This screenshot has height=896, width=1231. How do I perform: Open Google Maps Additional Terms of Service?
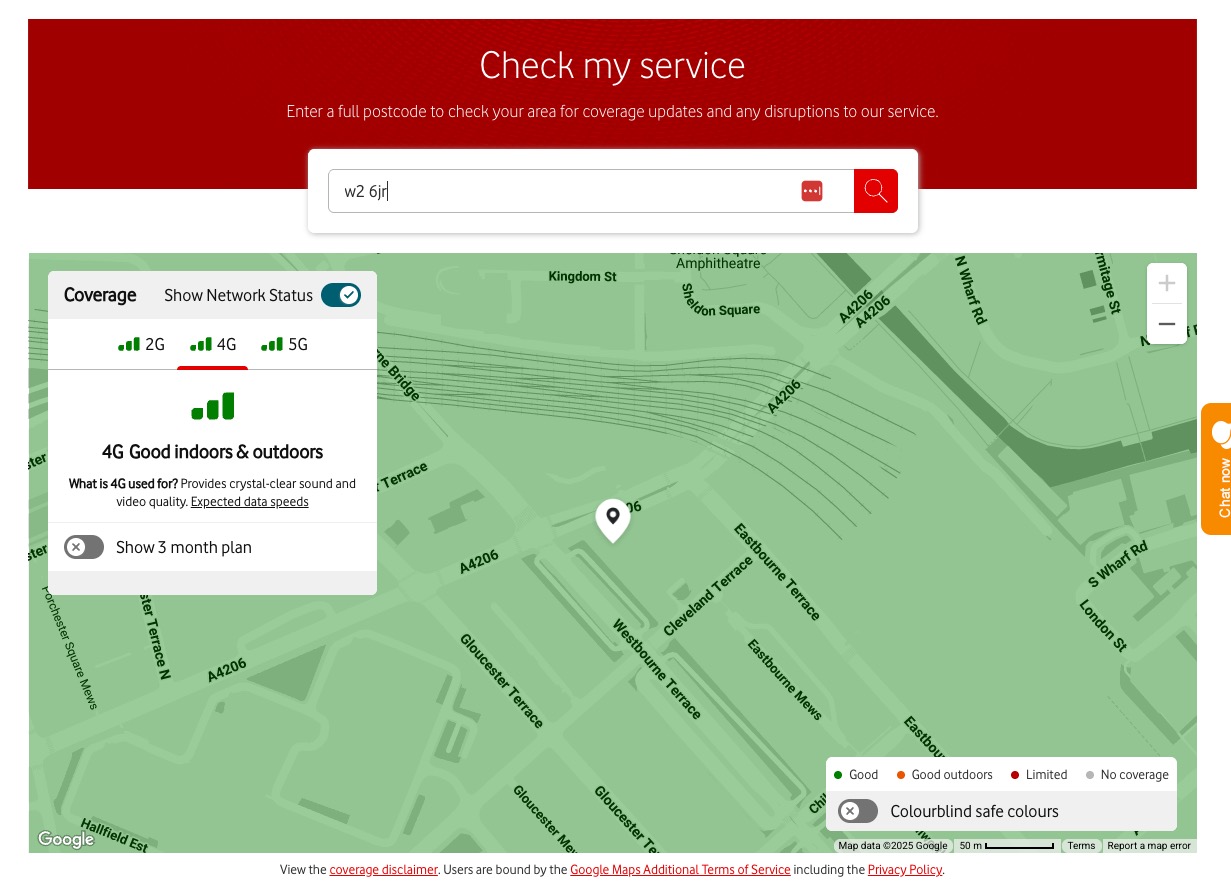(x=680, y=870)
